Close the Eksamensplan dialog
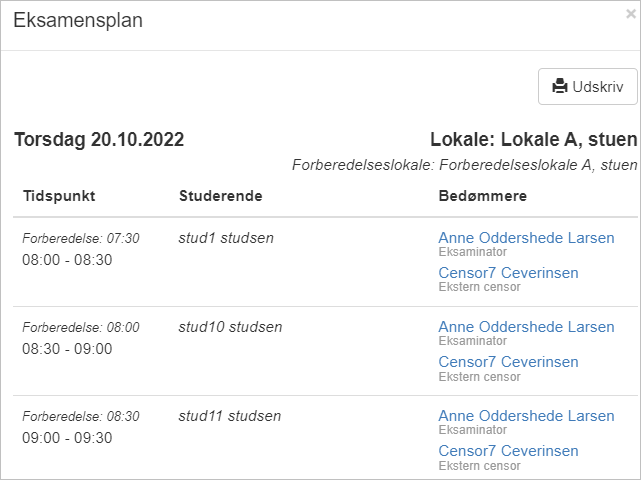Screen dimensions: 641x480 point(631,14)
